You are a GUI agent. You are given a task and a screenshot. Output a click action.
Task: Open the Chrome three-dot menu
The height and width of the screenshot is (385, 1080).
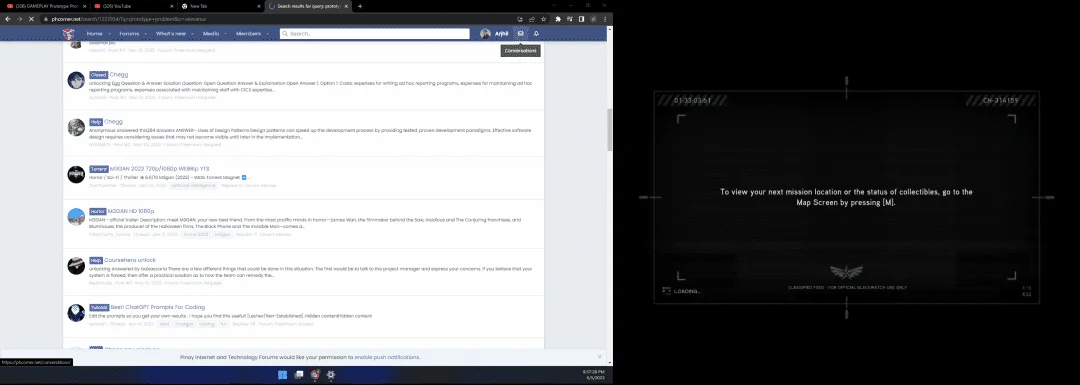[605, 19]
